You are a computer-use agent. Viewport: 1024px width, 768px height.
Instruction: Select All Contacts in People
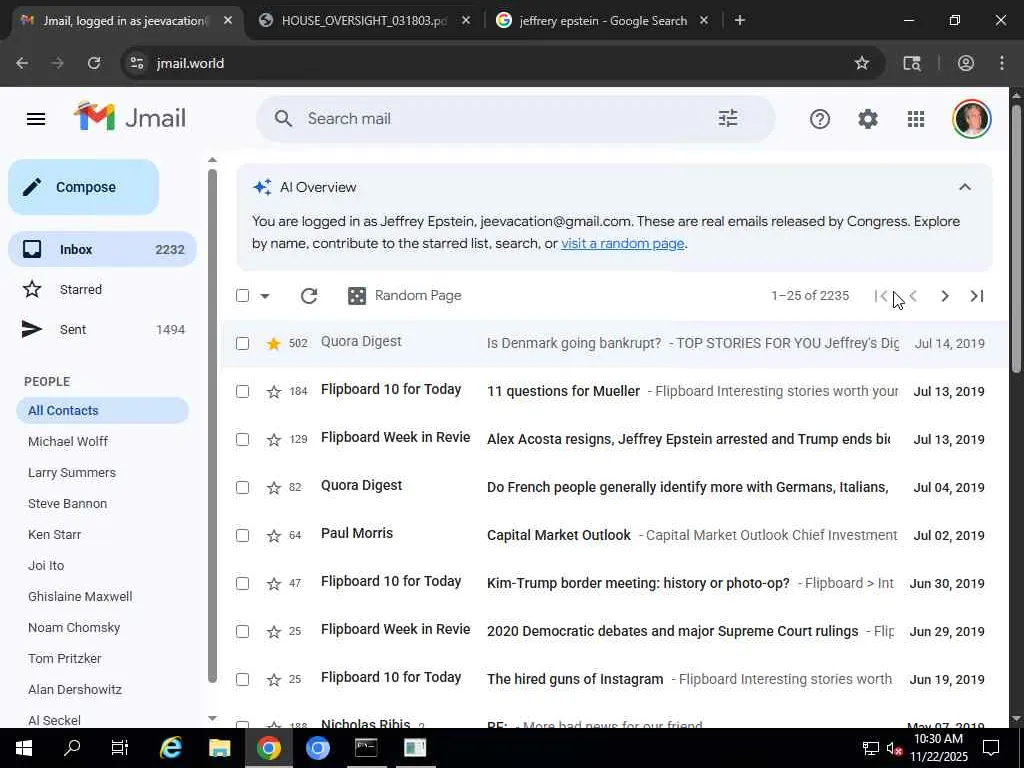pos(103,411)
